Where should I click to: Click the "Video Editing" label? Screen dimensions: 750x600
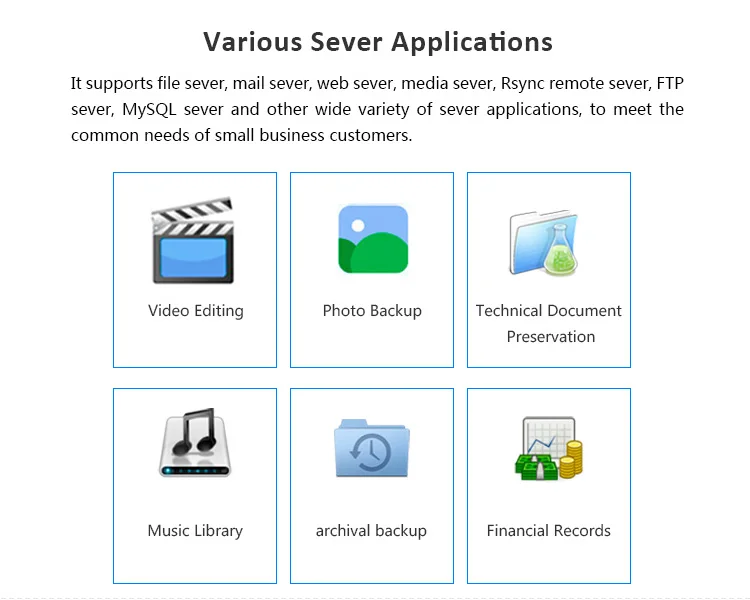[196, 311]
